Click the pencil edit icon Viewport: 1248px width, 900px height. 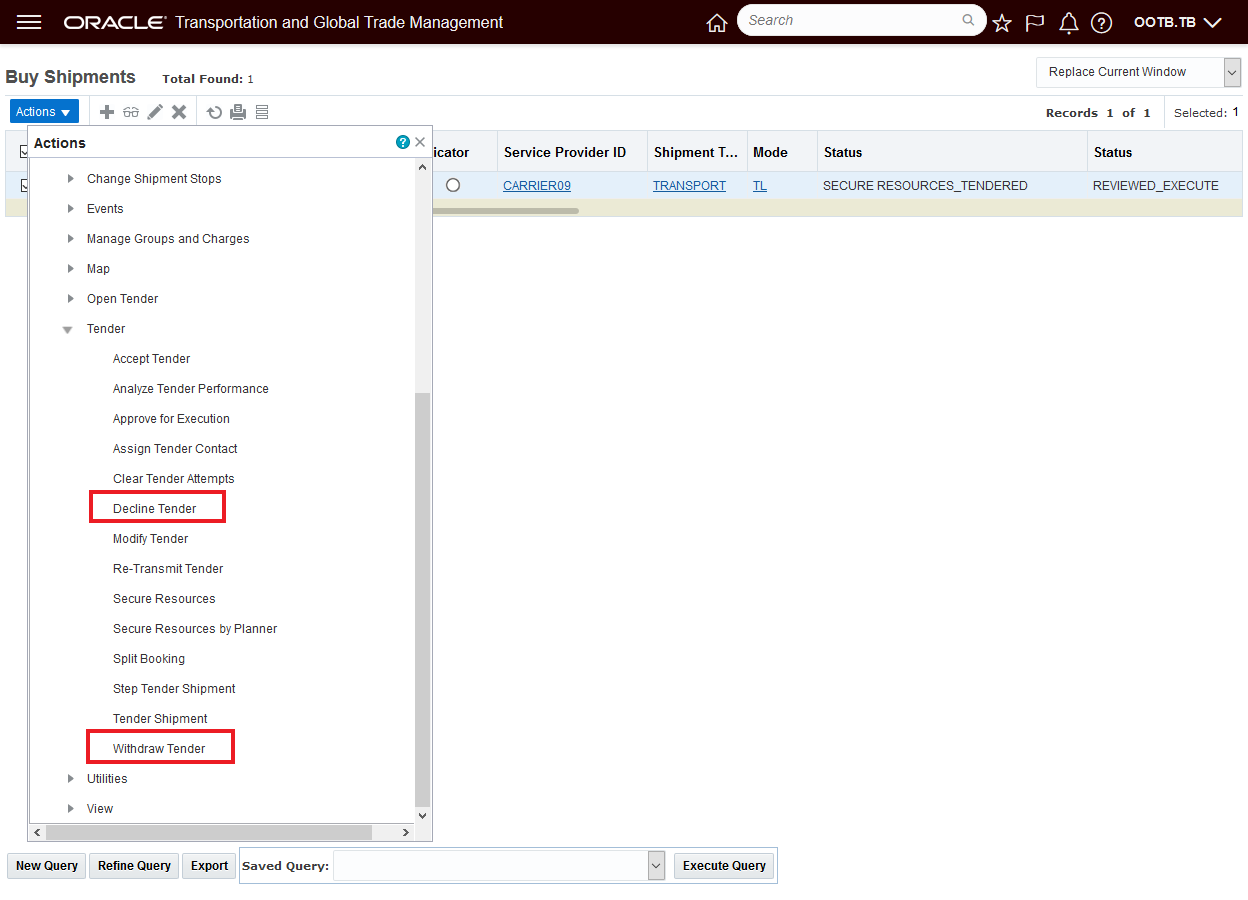coord(155,112)
